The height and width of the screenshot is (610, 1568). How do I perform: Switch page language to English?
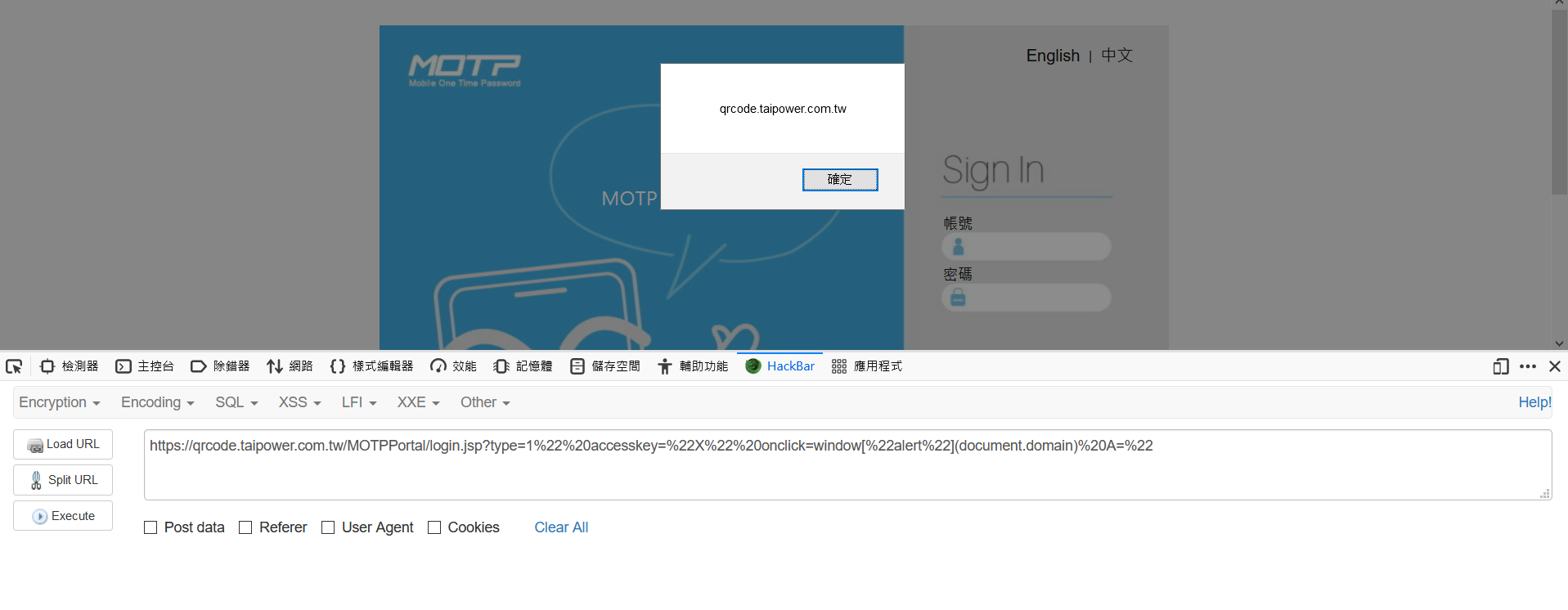click(1053, 56)
